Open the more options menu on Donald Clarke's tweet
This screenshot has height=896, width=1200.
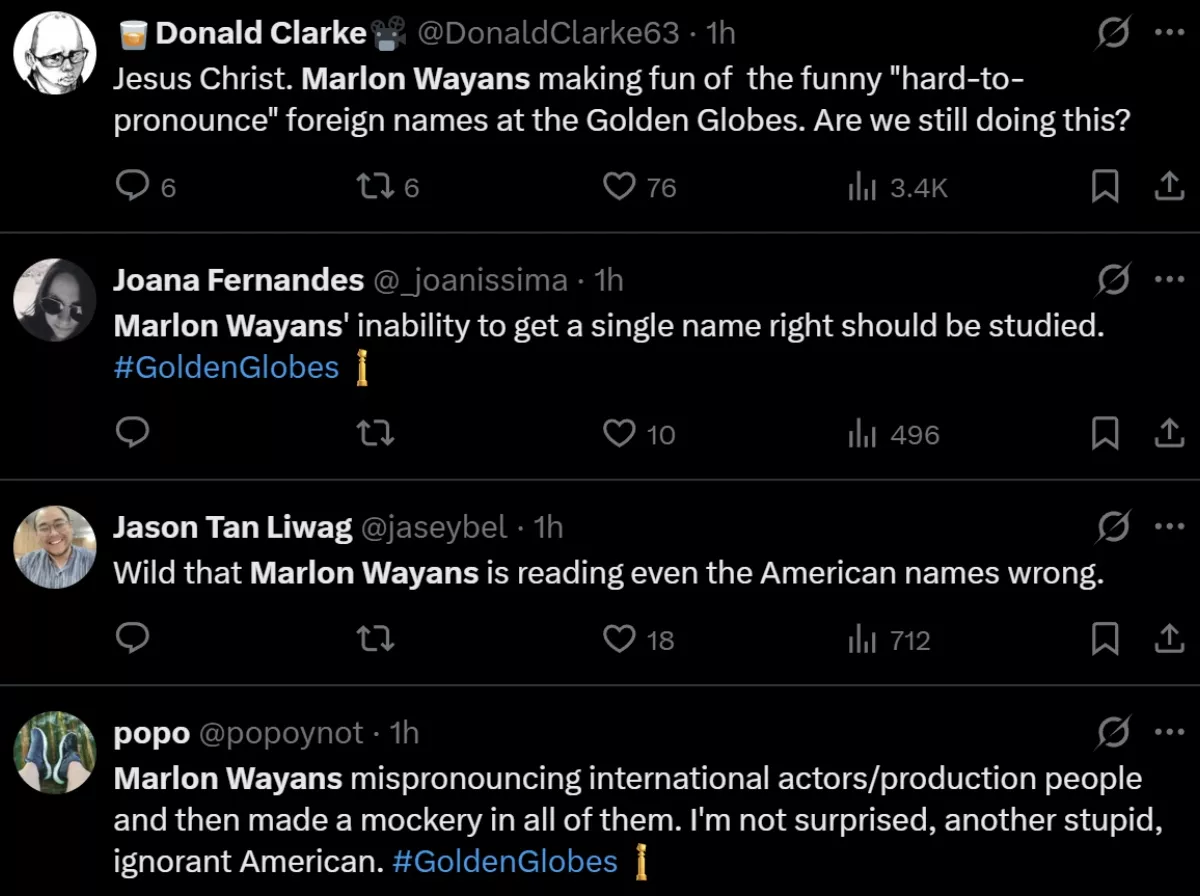[x=1169, y=32]
